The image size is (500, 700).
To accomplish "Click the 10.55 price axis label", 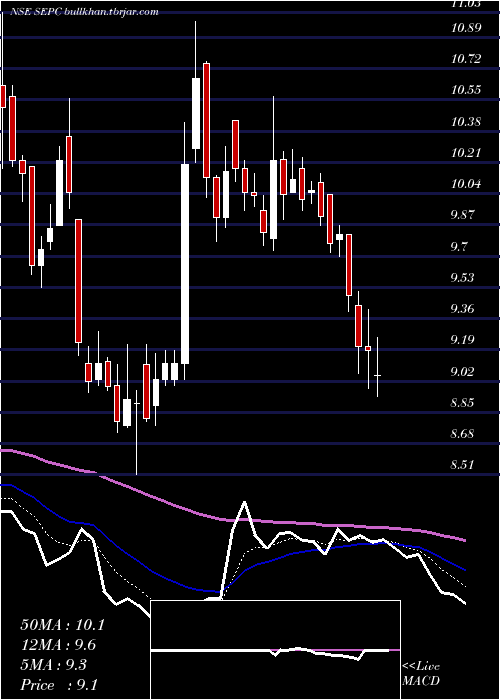I will (466, 90).
